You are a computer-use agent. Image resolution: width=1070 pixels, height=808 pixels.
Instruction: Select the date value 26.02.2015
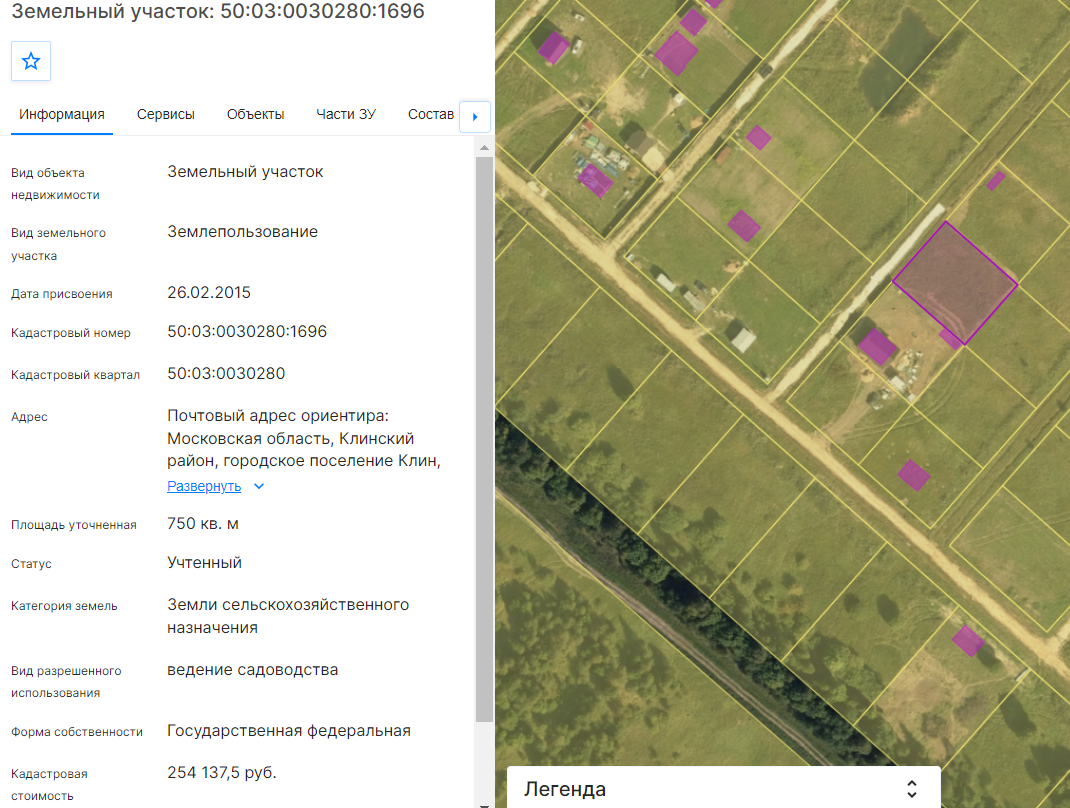point(209,293)
